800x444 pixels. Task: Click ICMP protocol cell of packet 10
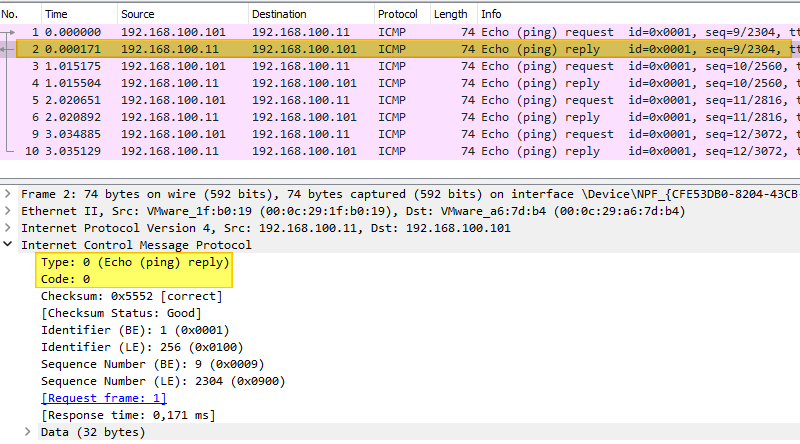(x=392, y=151)
